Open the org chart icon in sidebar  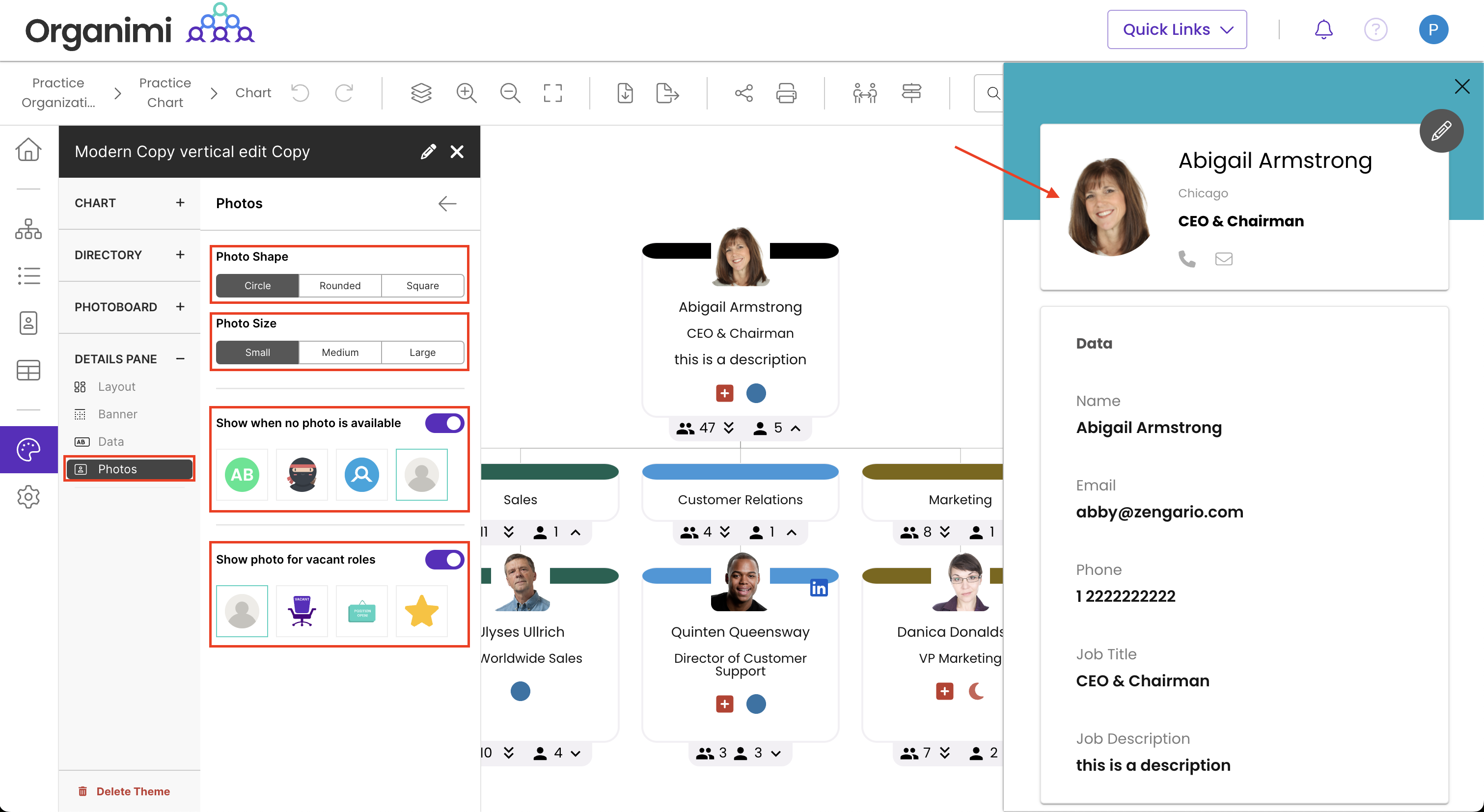tap(28, 229)
